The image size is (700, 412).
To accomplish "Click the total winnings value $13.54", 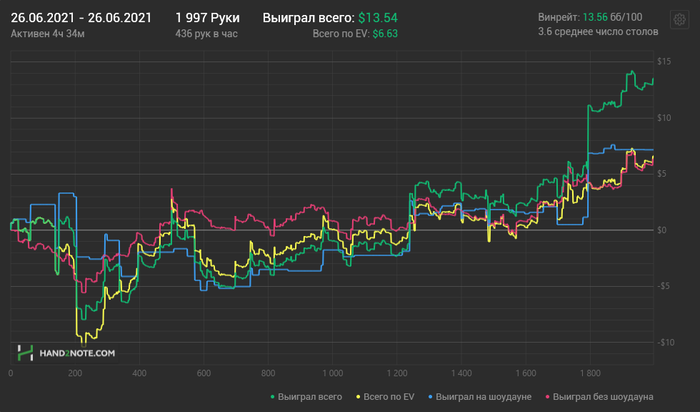I will click(378, 18).
